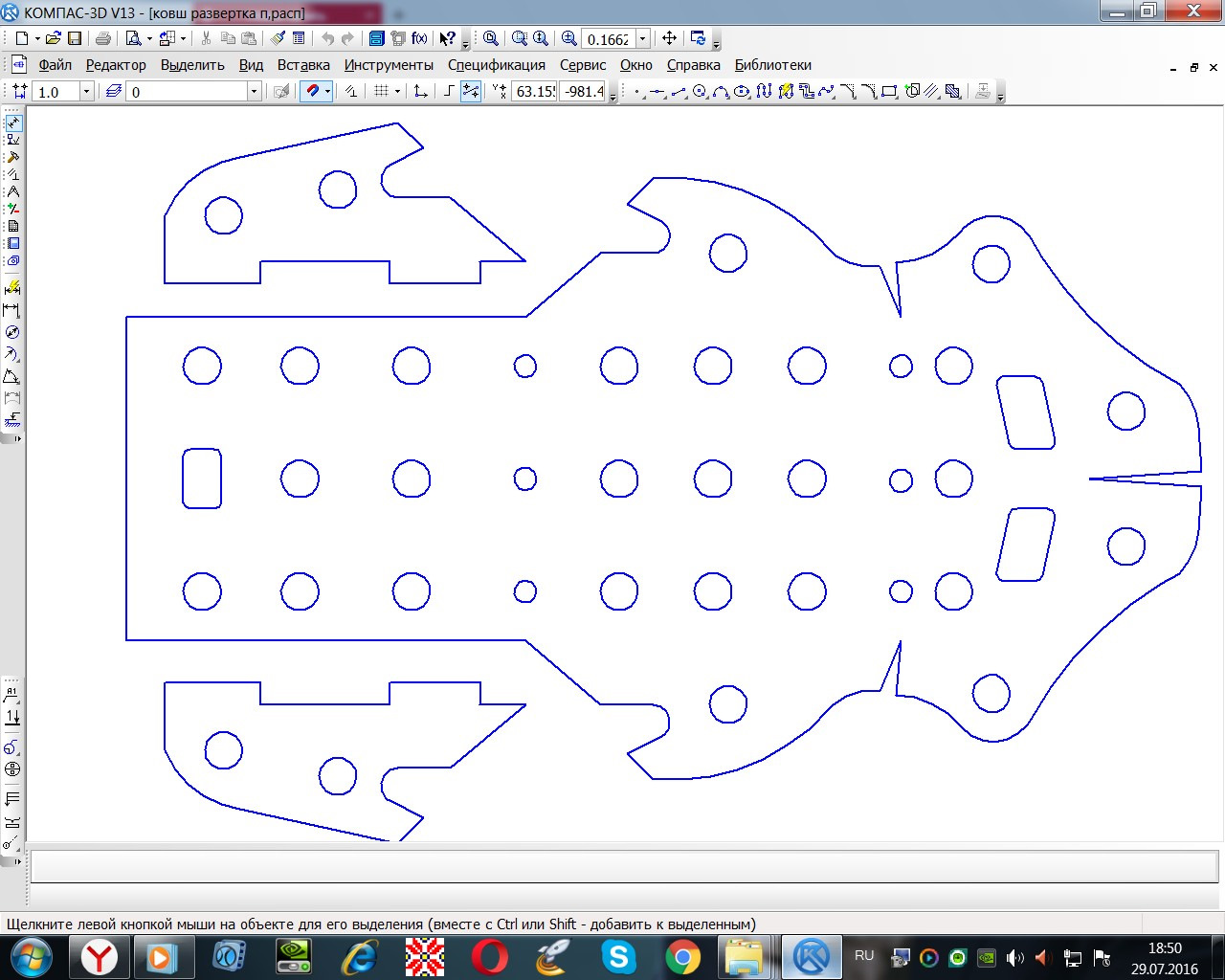Copy properties with the brush icon
Viewport: 1225px width, 980px height.
278,38
